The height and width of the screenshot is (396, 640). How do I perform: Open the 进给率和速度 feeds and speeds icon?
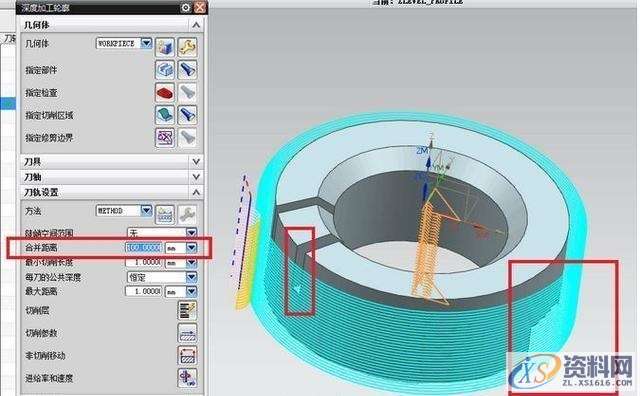[187, 378]
